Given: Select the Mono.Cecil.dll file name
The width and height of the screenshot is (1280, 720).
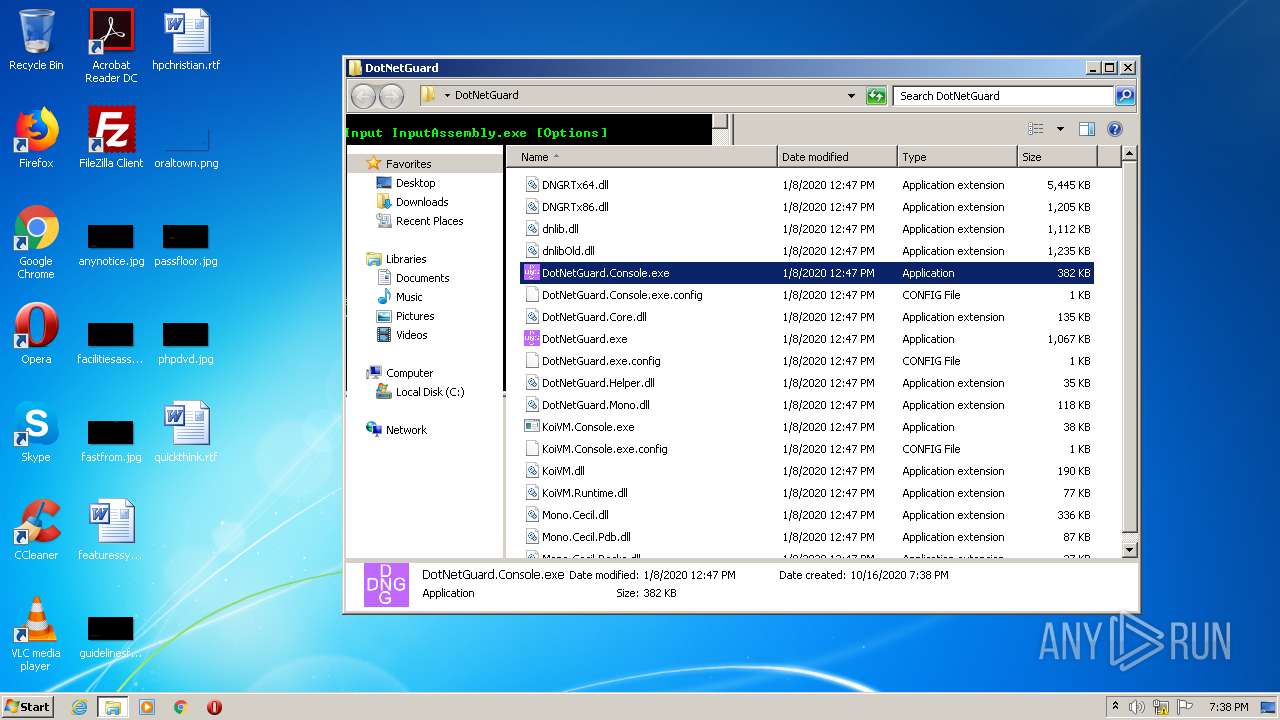Looking at the screenshot, I should [x=575, y=515].
